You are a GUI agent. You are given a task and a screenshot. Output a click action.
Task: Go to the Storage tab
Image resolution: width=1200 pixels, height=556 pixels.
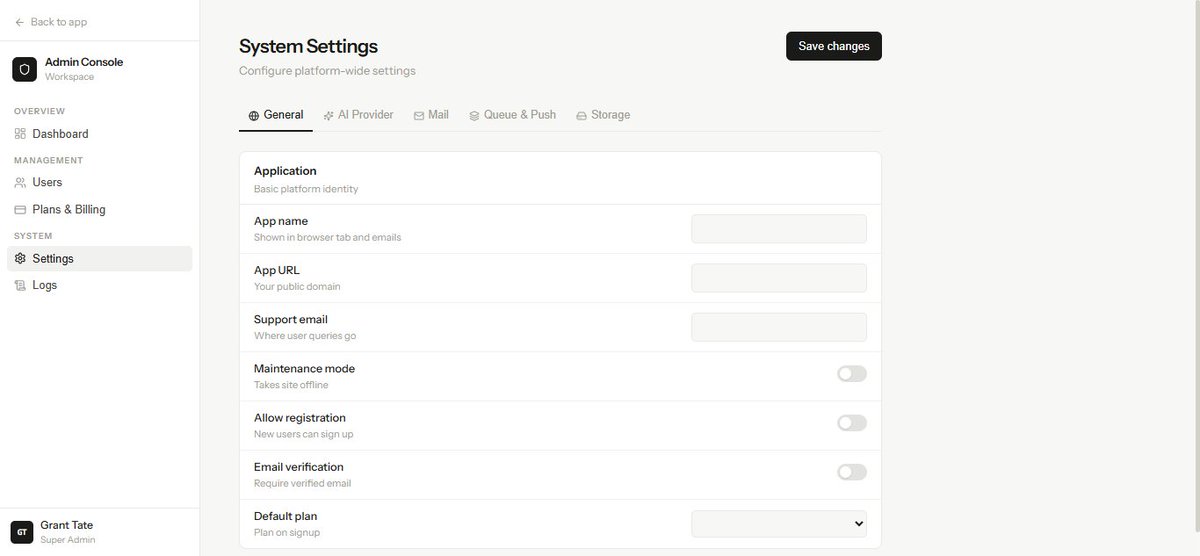[603, 115]
